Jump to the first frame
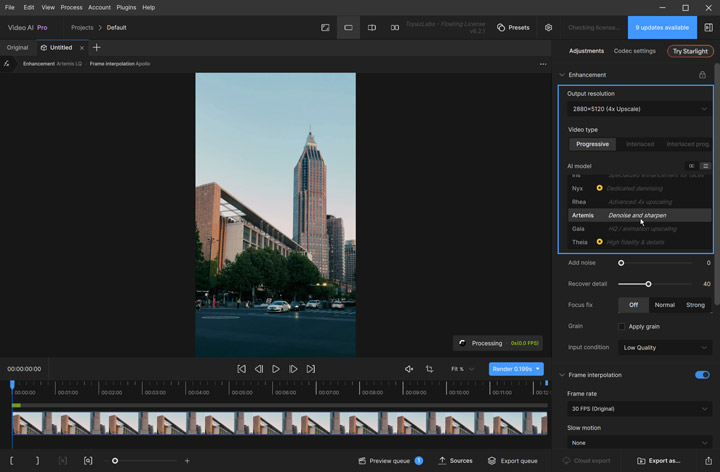Viewport: 720px width, 472px height. click(242, 369)
